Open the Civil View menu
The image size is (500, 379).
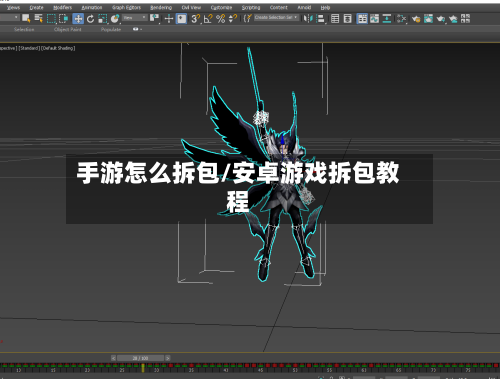[191, 7]
